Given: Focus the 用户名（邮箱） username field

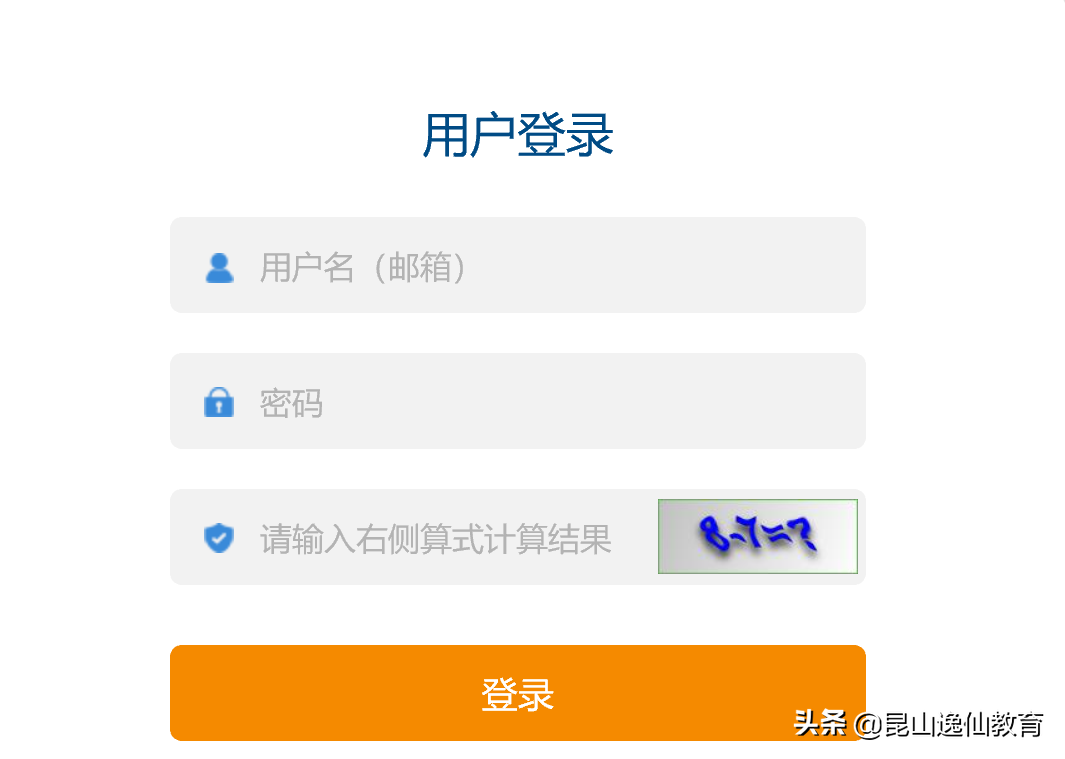Looking at the screenshot, I should 518,265.
